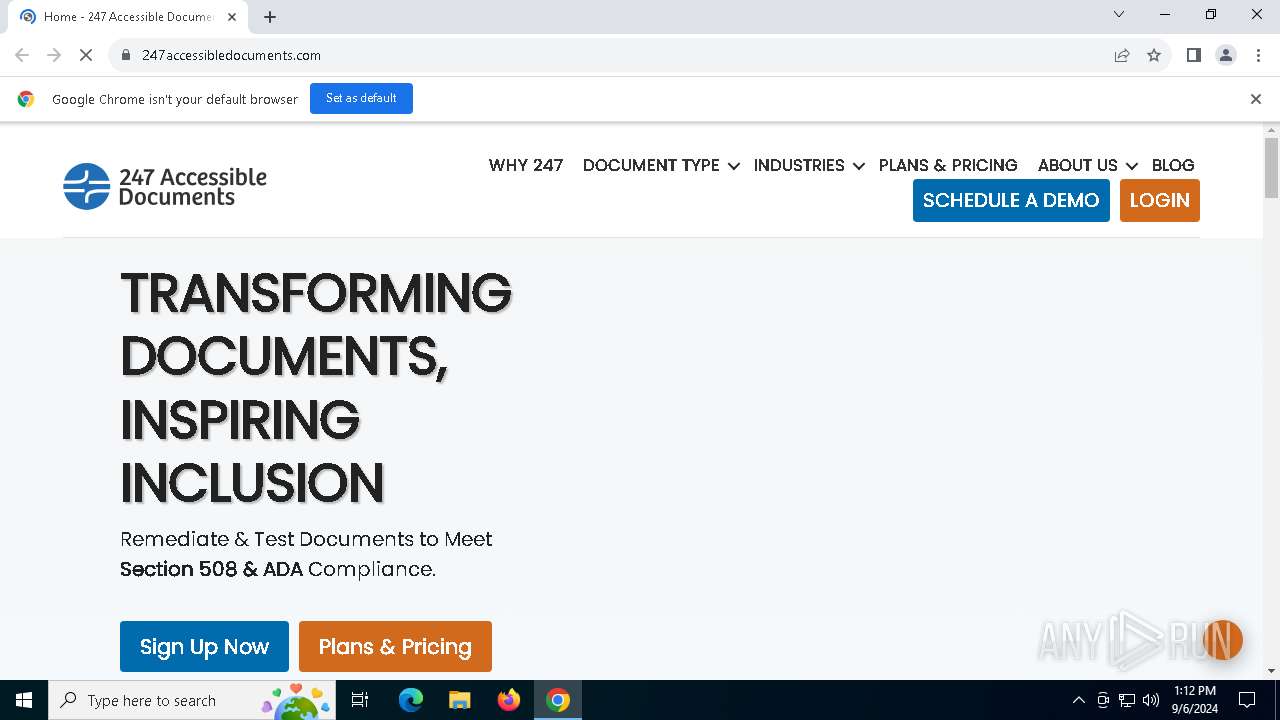
Task: Click the 247 Accessible Documents logo
Action: click(x=165, y=186)
